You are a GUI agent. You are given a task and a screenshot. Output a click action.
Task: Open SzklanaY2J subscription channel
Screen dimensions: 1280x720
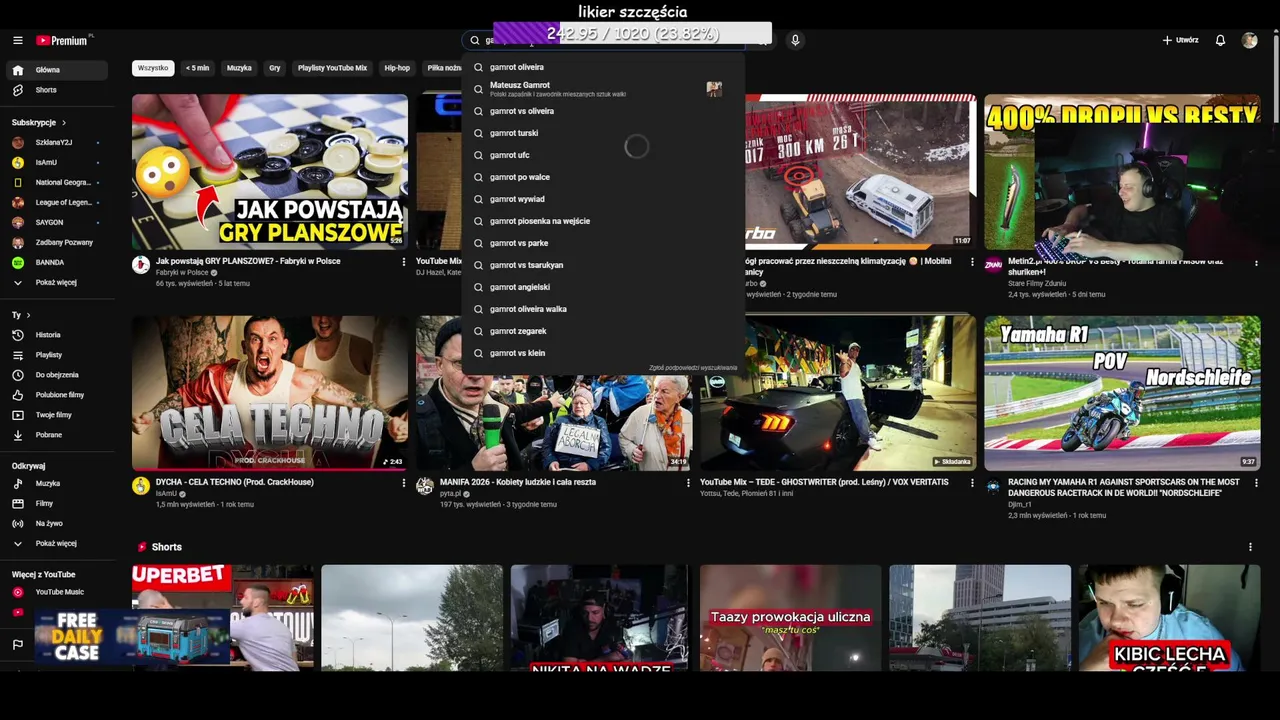click(x=56, y=142)
